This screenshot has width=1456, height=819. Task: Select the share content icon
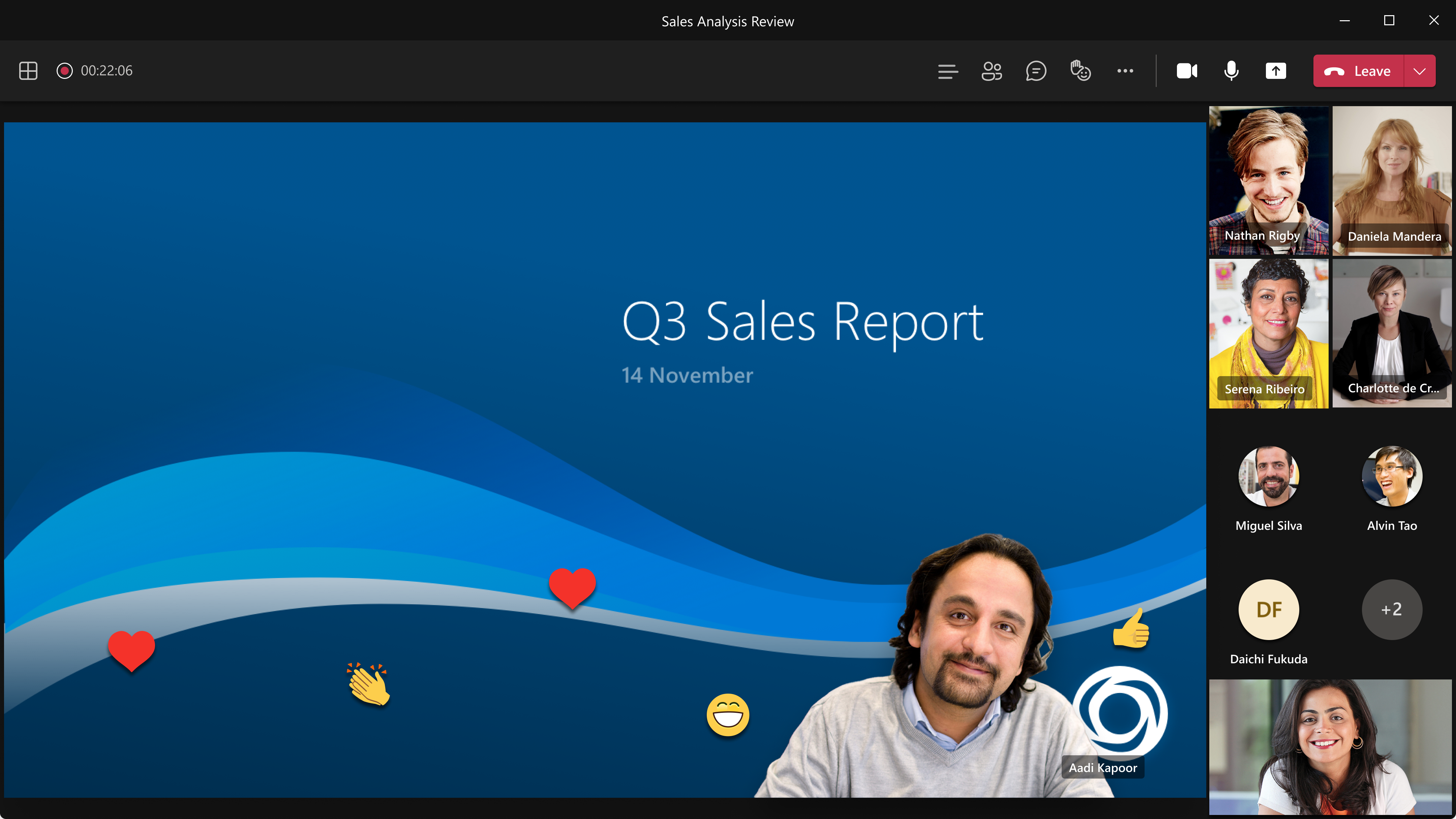[1276, 71]
